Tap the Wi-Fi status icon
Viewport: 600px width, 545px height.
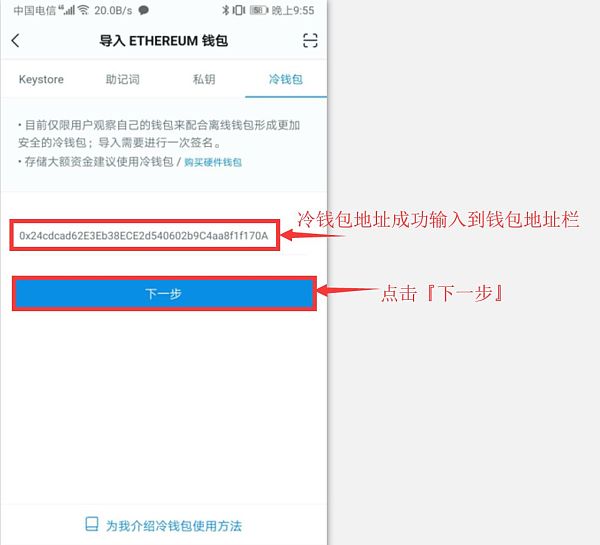(83, 10)
